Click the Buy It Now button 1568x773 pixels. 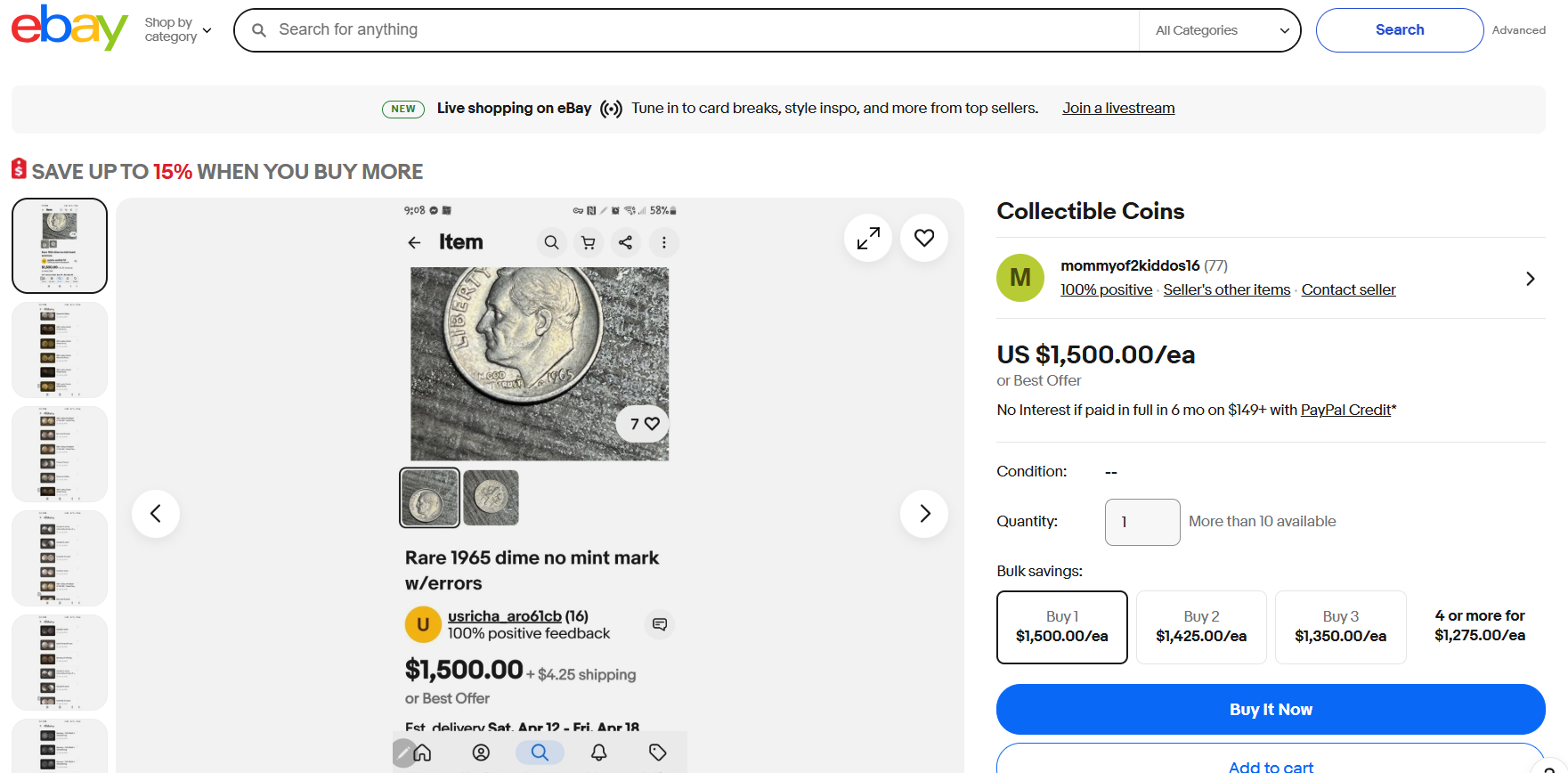pos(1271,710)
